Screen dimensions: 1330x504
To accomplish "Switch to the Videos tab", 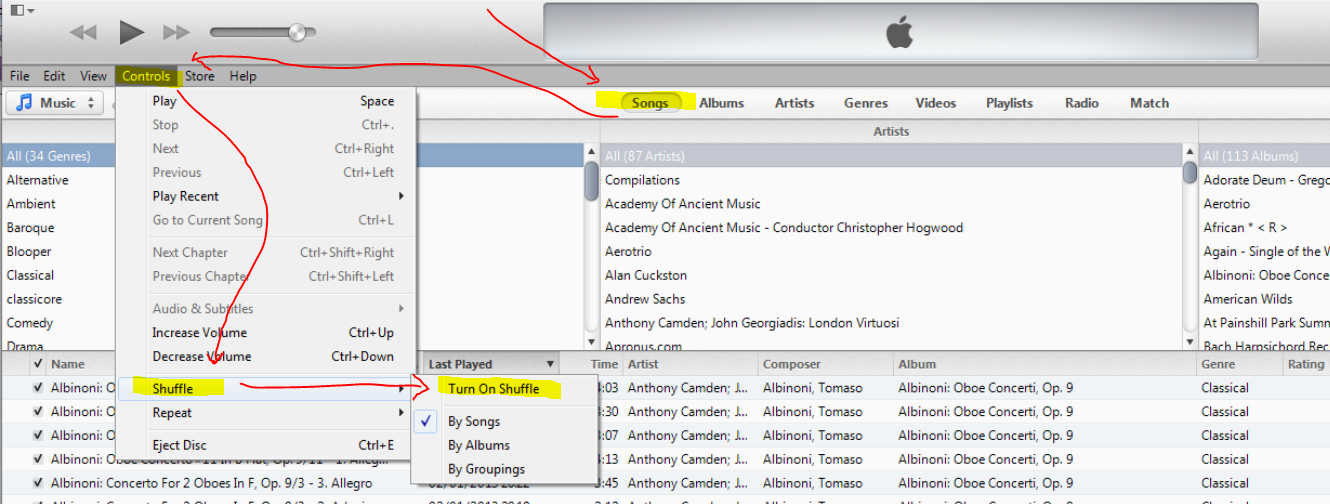I will pyautogui.click(x=936, y=103).
